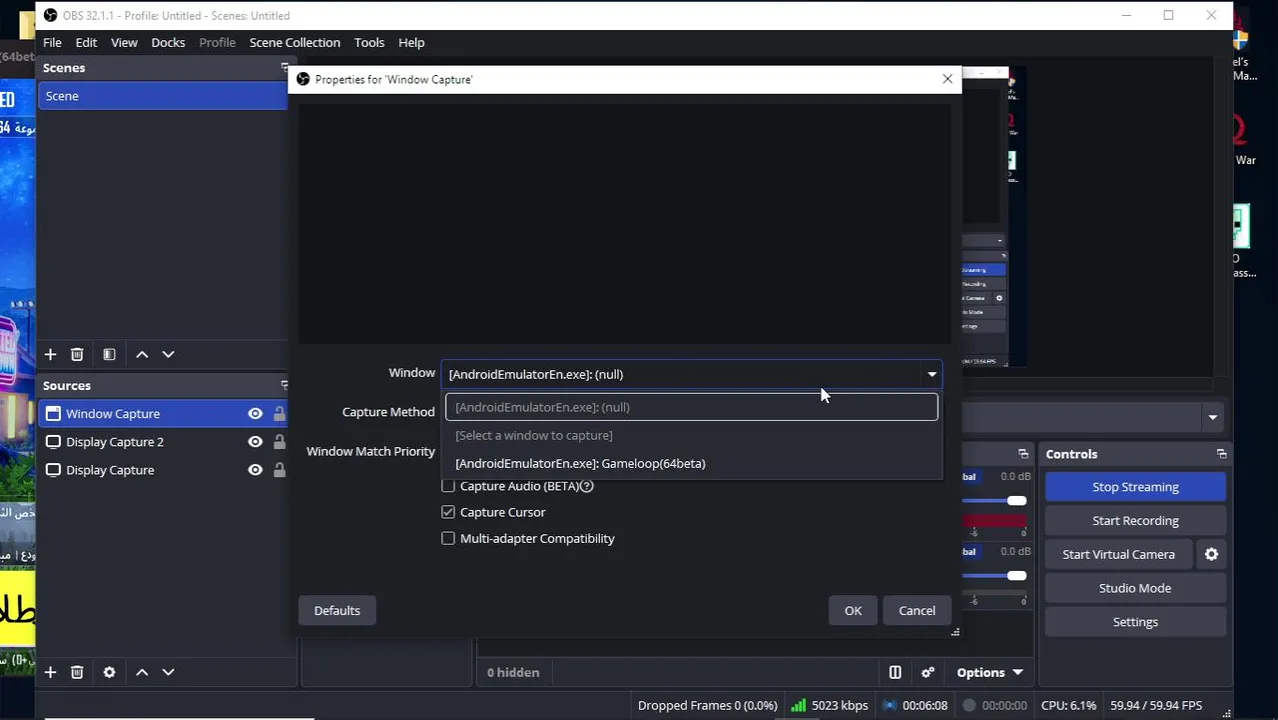This screenshot has width=1278, height=720.
Task: Move the source up with the arrow
Action: 142,672
